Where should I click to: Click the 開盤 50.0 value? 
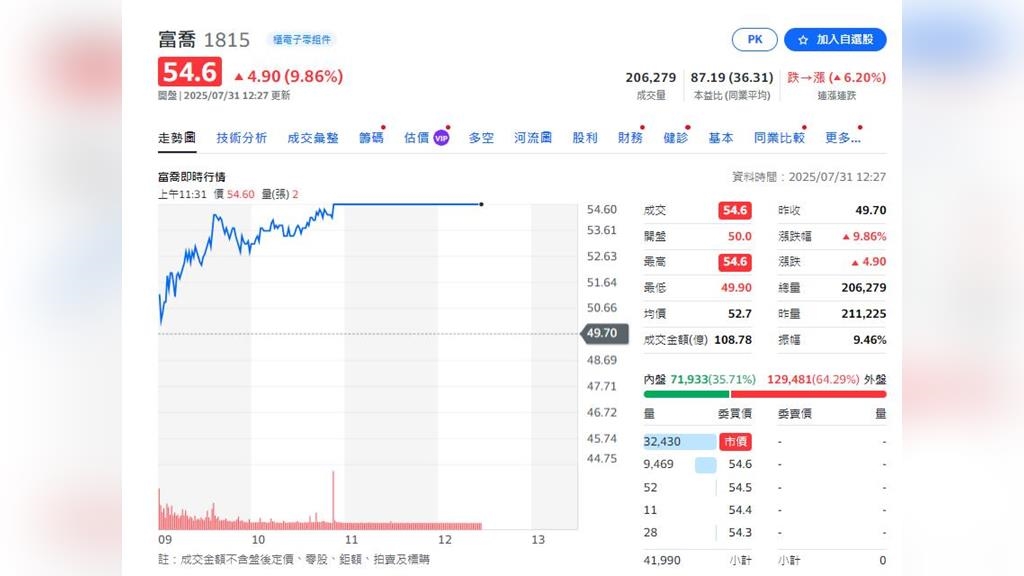(x=739, y=236)
